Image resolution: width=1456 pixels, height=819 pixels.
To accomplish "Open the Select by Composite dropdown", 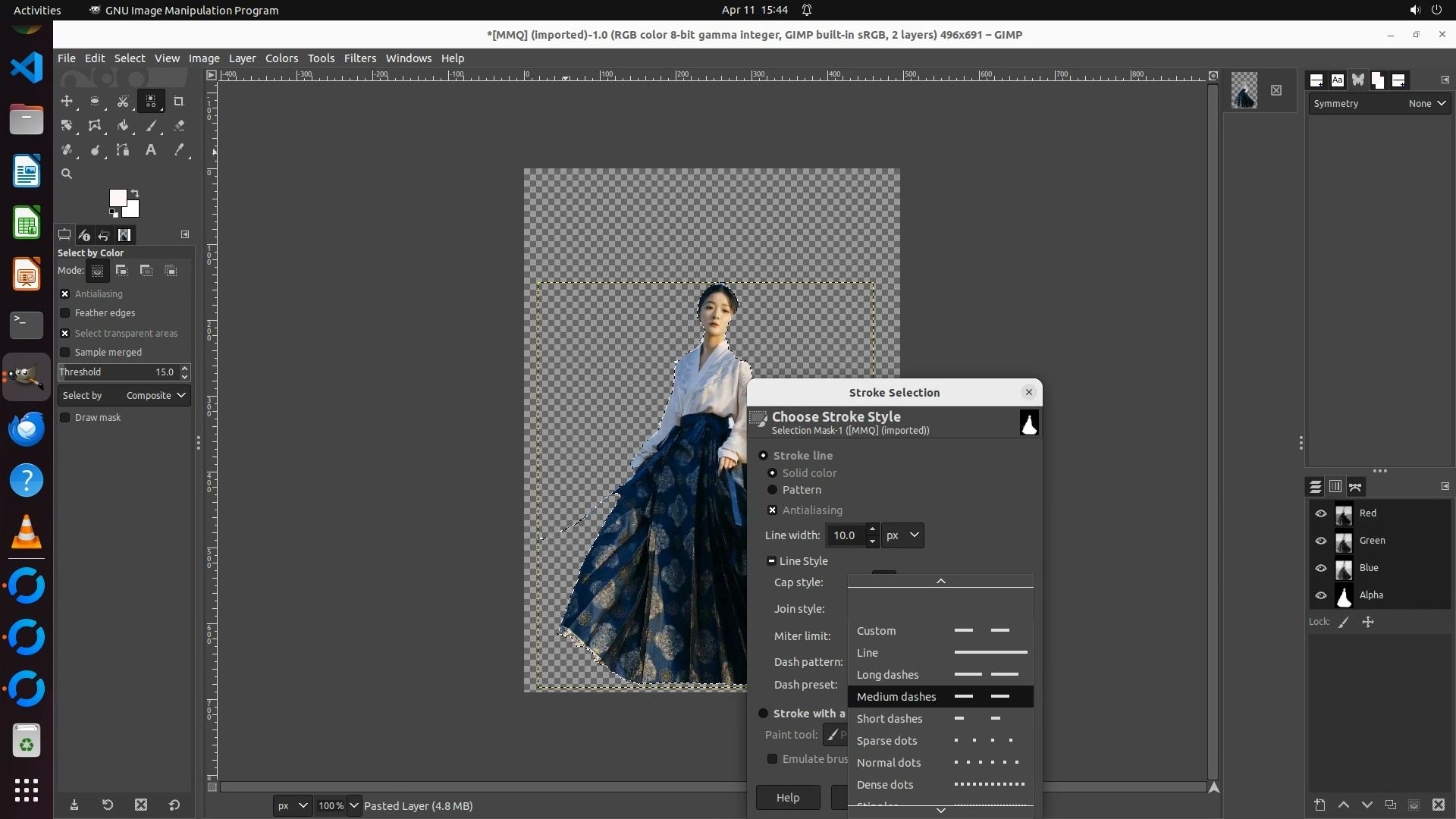I will [x=124, y=395].
